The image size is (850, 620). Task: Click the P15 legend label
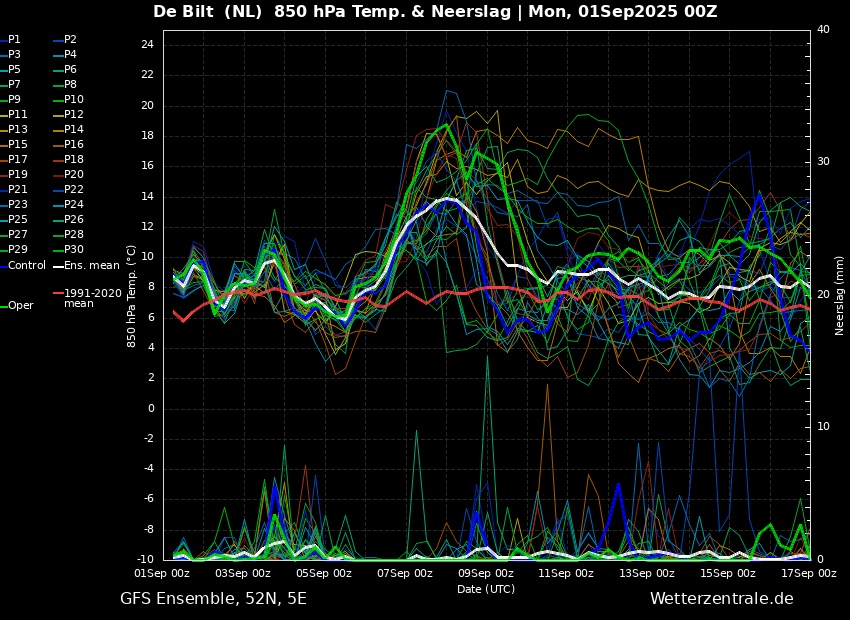(17, 144)
